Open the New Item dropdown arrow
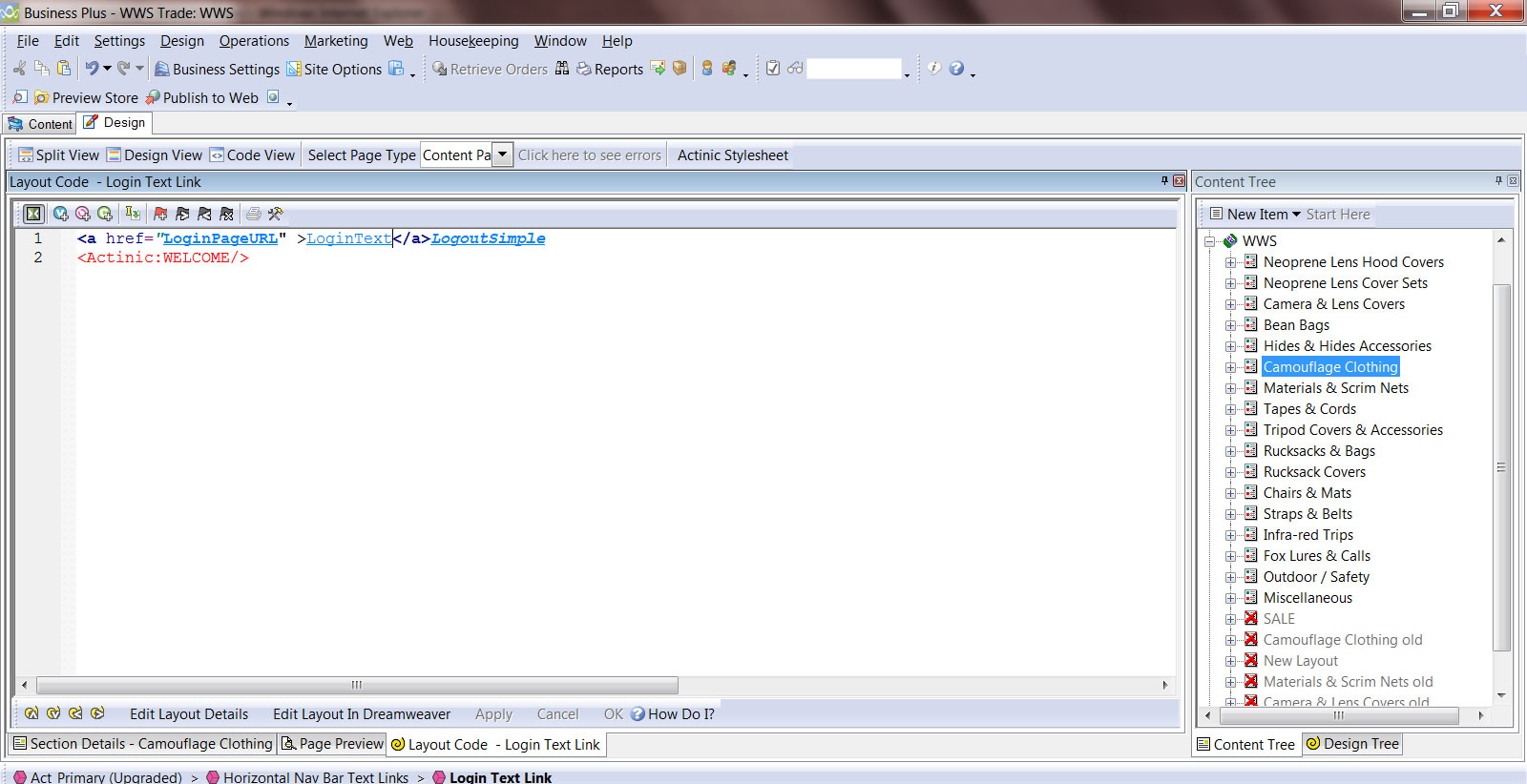This screenshot has height=784, width=1527. [1296, 215]
